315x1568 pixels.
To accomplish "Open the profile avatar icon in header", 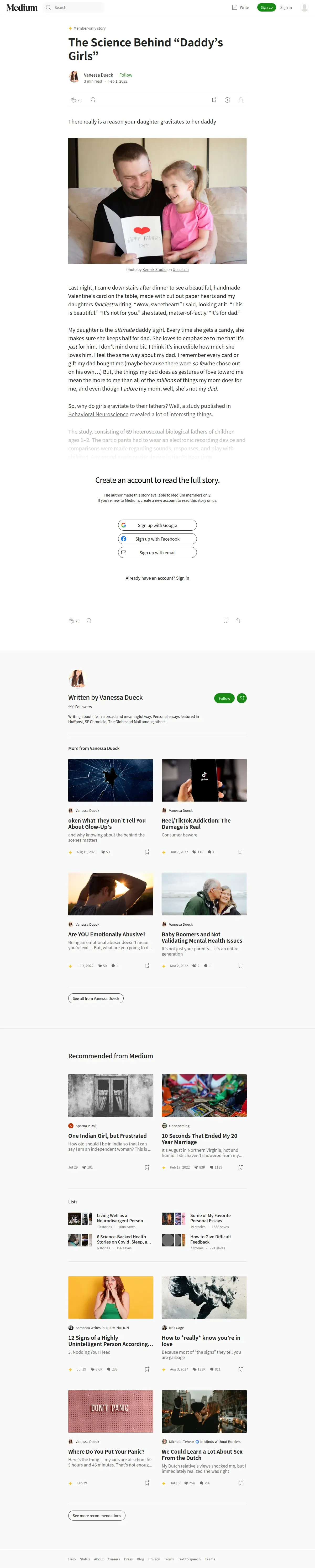I will click(305, 7).
